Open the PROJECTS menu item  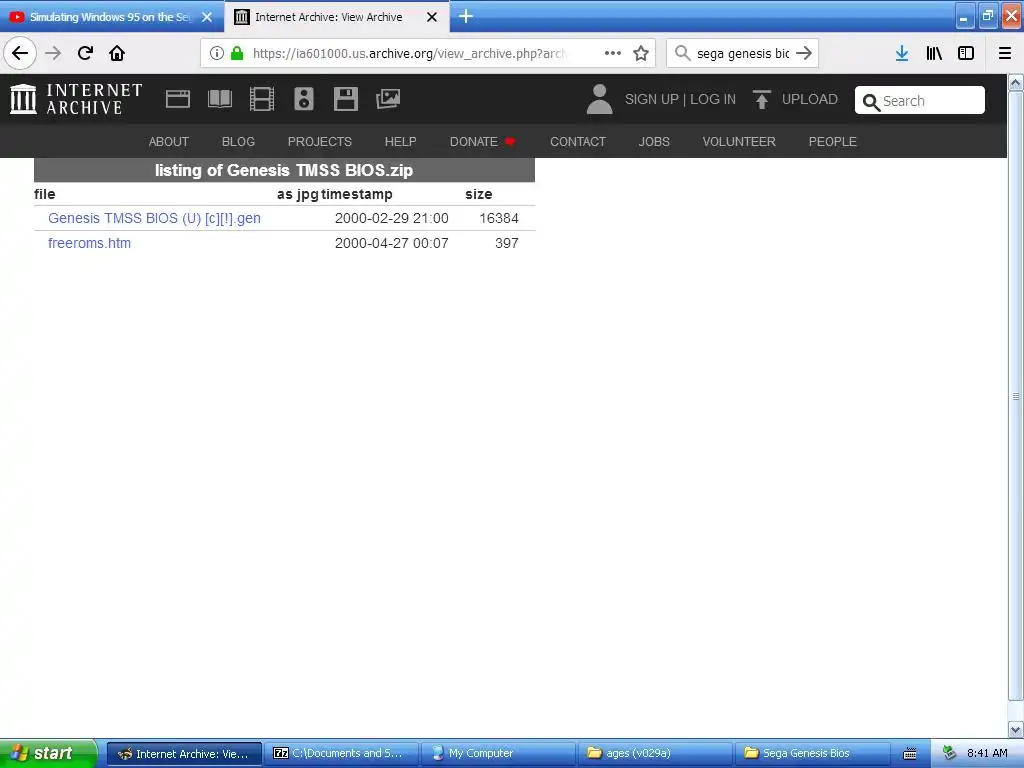[320, 142]
